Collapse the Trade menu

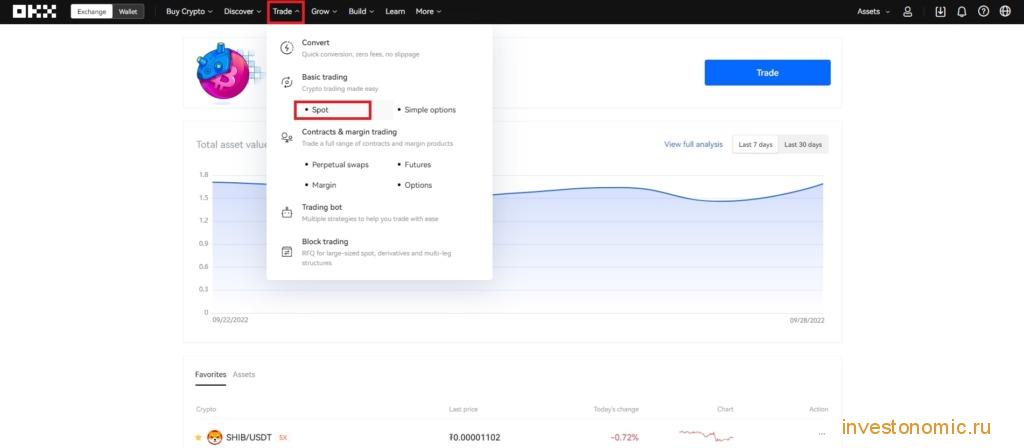point(286,11)
